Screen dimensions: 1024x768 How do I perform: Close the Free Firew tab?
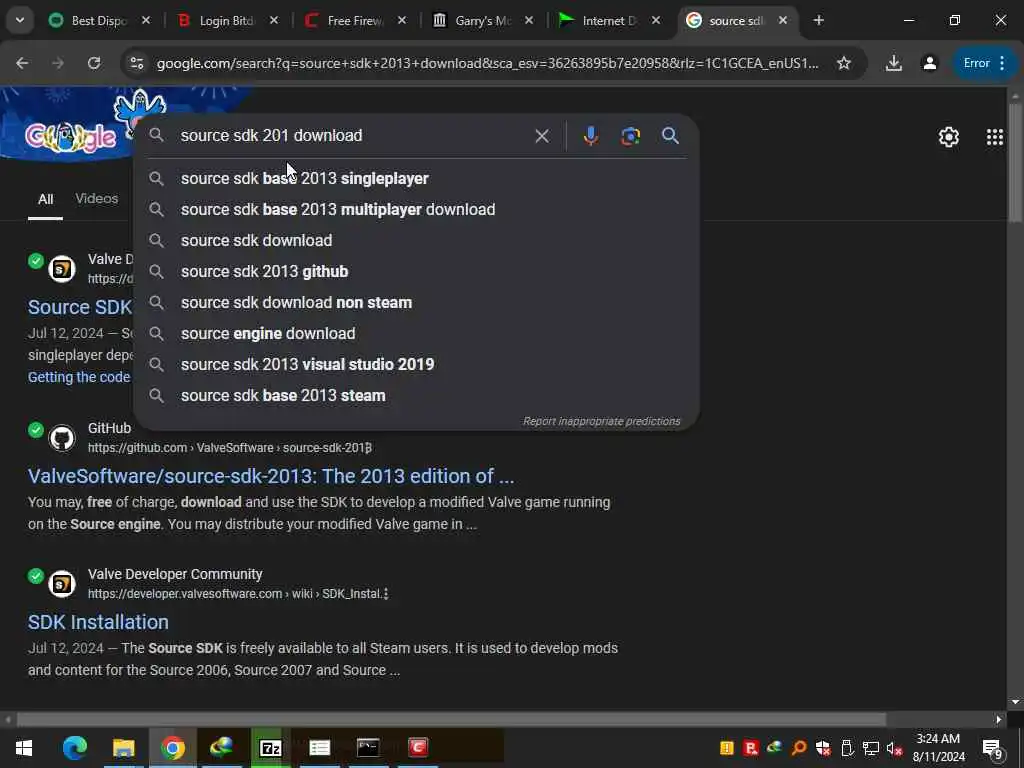point(402,21)
